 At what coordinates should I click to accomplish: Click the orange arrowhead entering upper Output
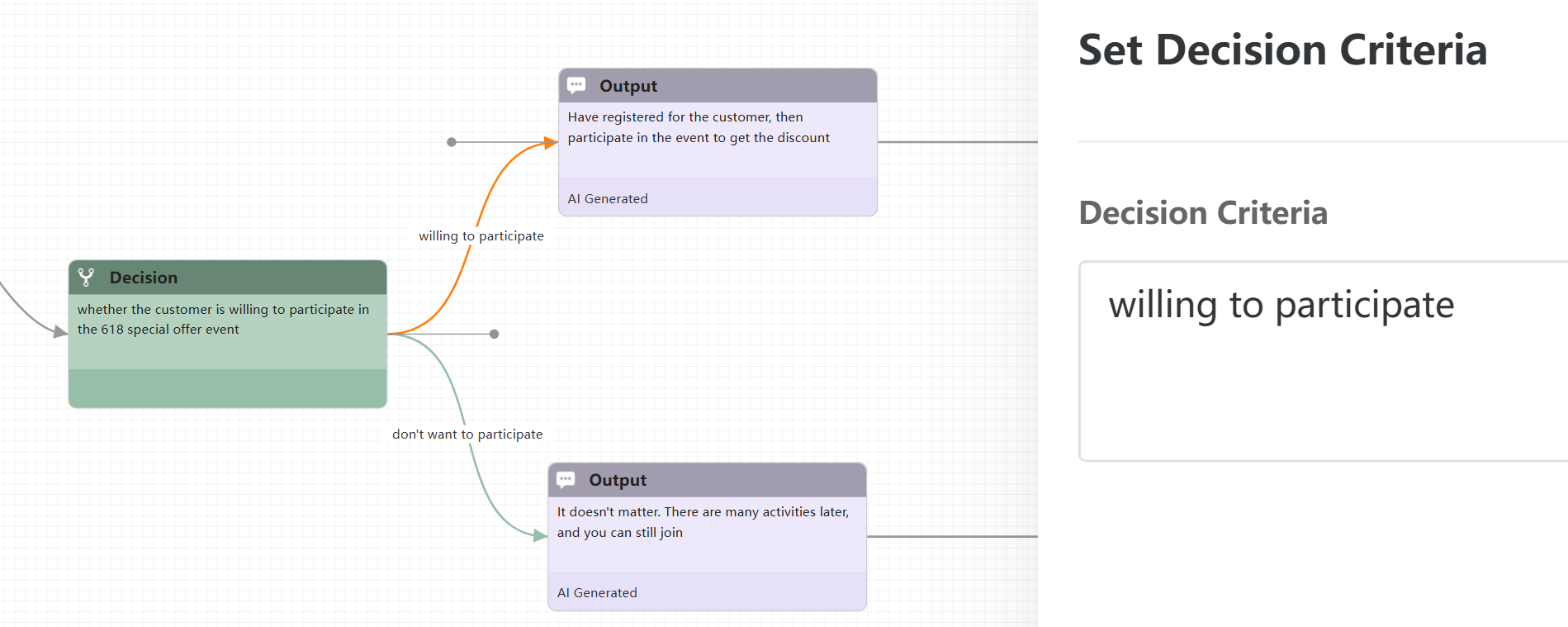552,143
